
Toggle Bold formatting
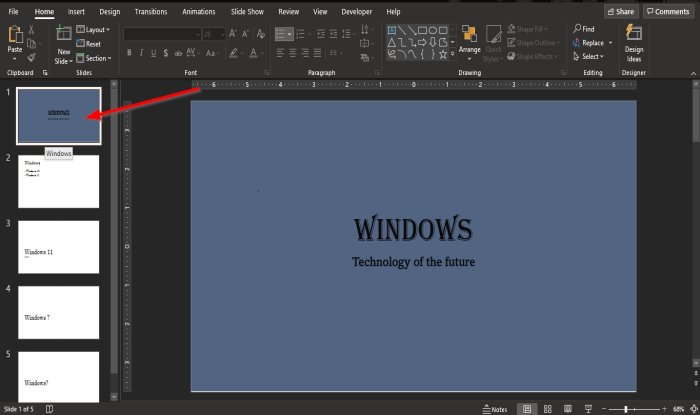(129, 52)
